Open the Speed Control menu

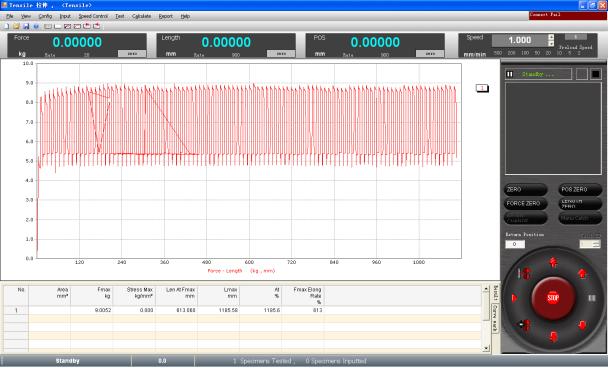pos(93,16)
